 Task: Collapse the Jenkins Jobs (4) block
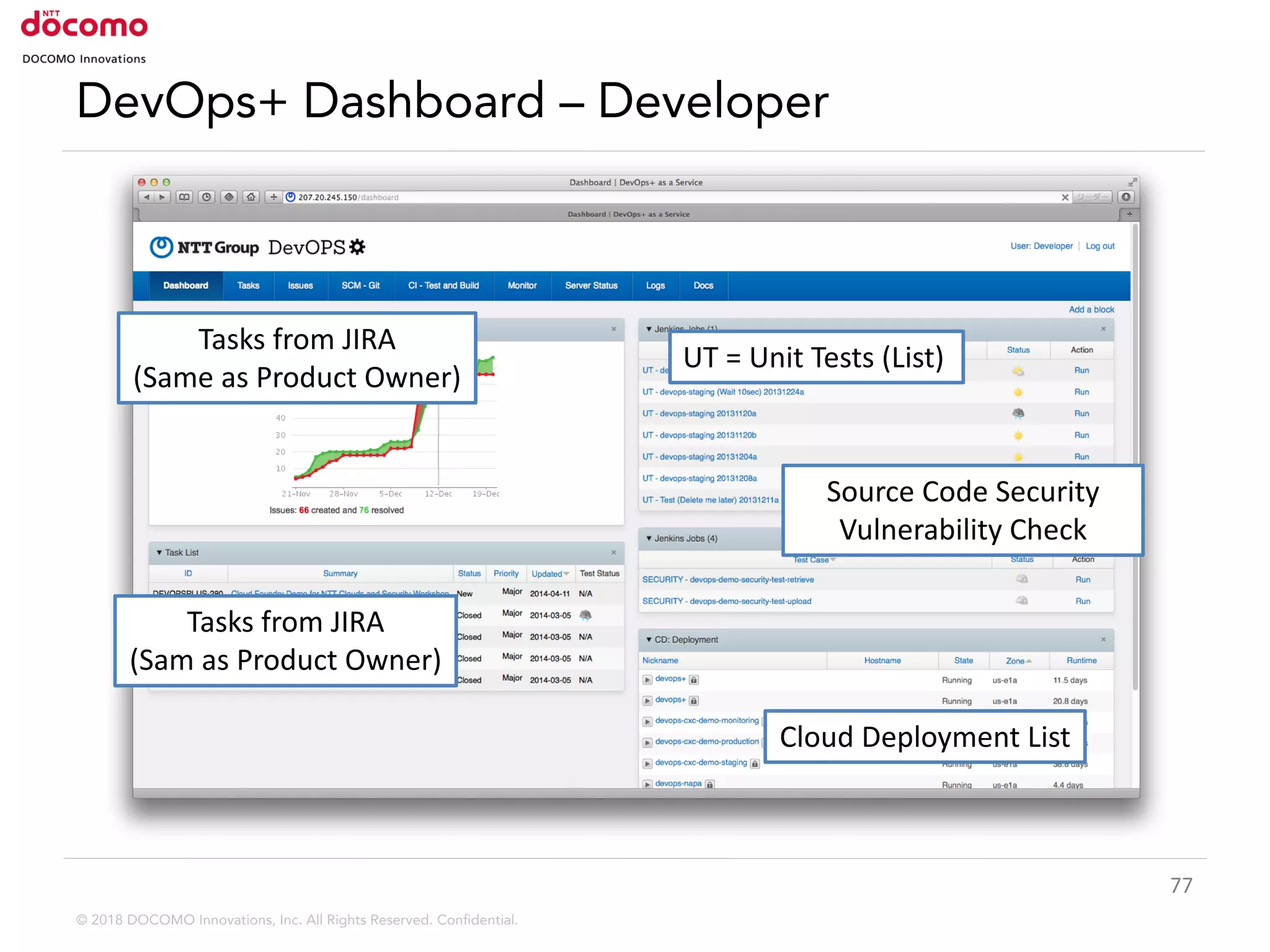coord(649,539)
